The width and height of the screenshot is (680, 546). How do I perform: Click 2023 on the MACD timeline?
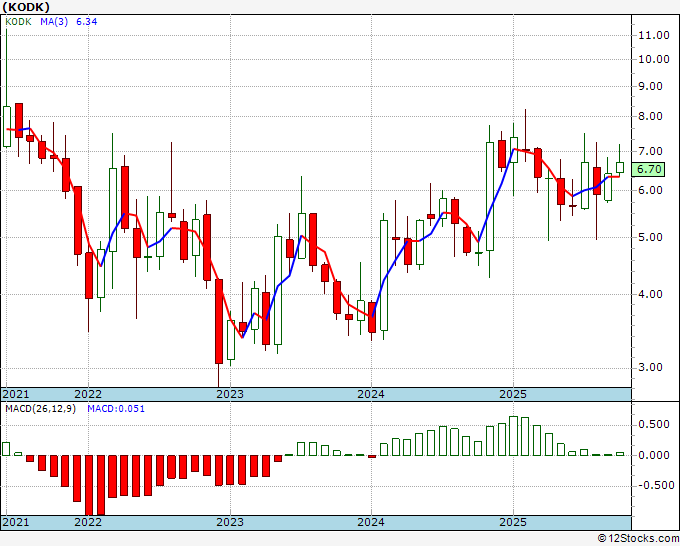(230, 522)
